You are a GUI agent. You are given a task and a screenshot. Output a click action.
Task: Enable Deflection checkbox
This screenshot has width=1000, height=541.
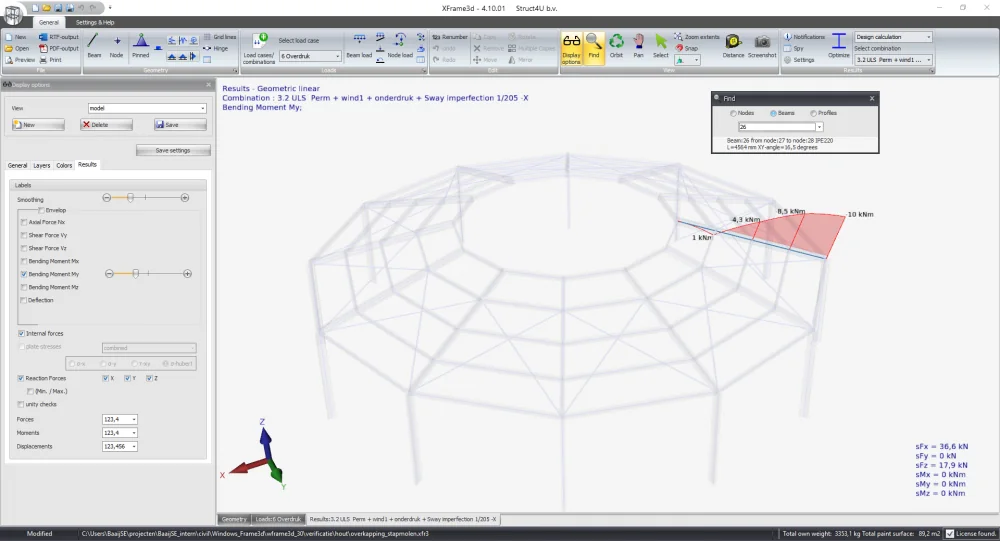24,300
